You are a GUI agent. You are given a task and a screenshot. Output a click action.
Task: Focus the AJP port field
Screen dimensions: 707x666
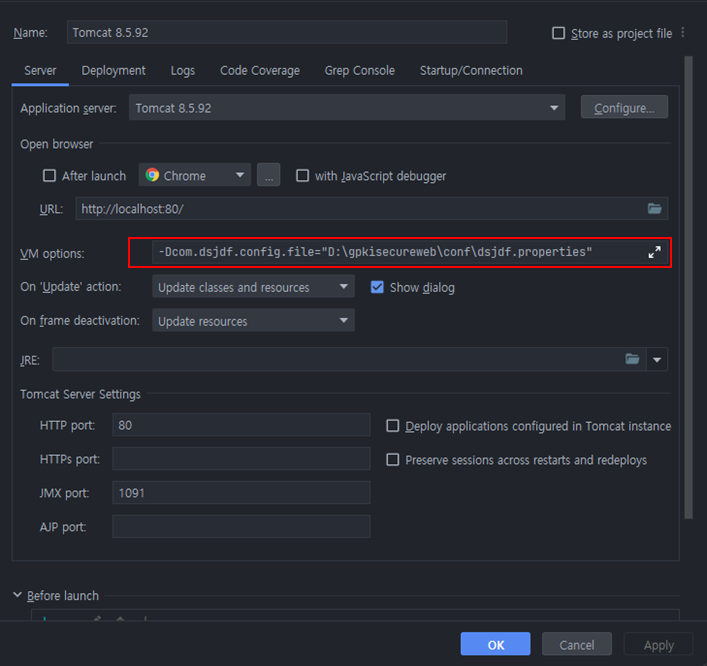tap(241, 526)
